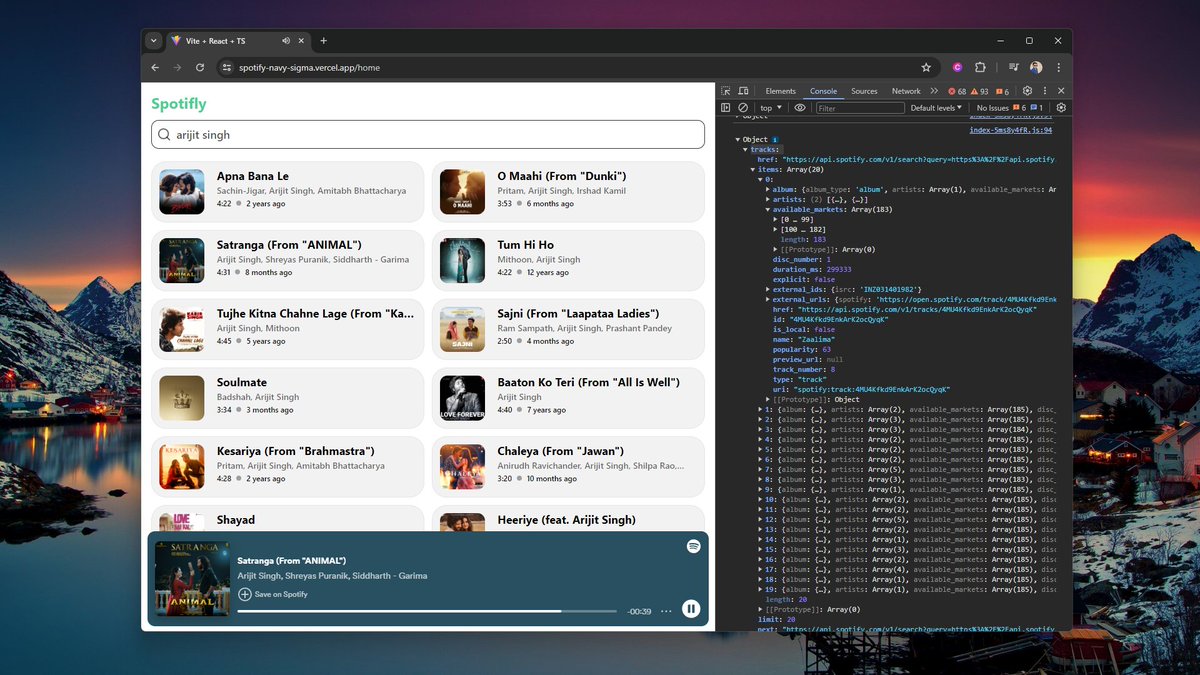Reload the page
This screenshot has width=1200, height=675.
(x=200, y=67)
